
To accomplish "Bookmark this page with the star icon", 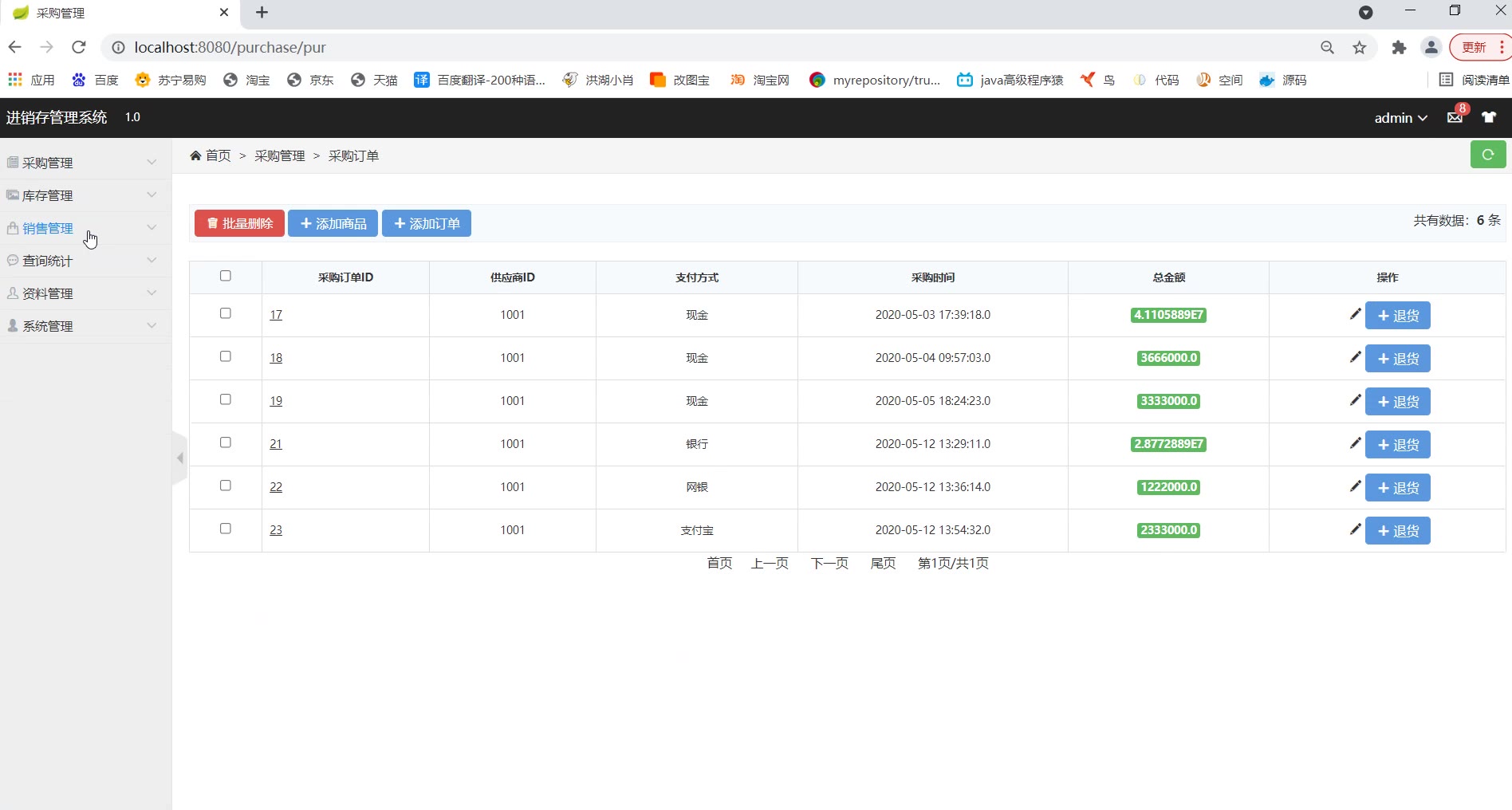I will (1360, 48).
